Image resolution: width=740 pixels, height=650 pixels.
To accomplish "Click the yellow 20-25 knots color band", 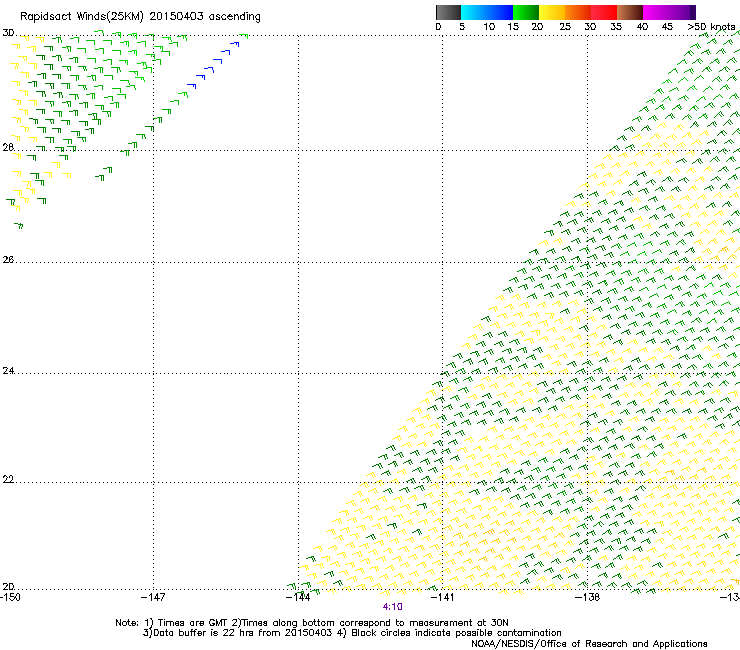I will point(552,12).
